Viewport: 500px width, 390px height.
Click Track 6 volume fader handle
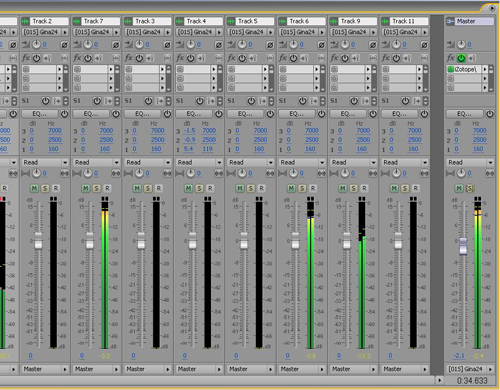[295, 241]
